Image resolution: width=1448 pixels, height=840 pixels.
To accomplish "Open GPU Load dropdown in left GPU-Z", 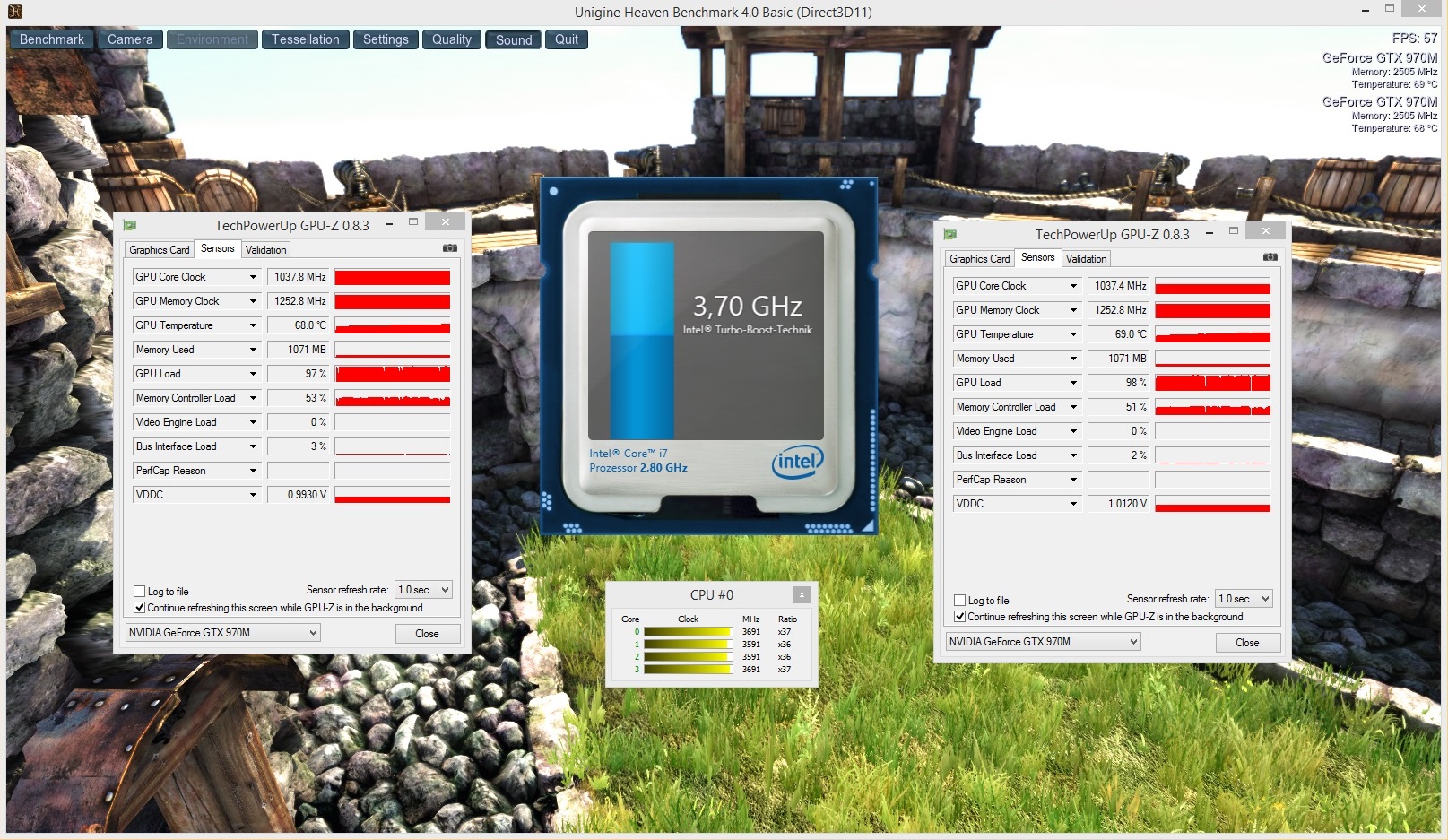I will (x=253, y=374).
